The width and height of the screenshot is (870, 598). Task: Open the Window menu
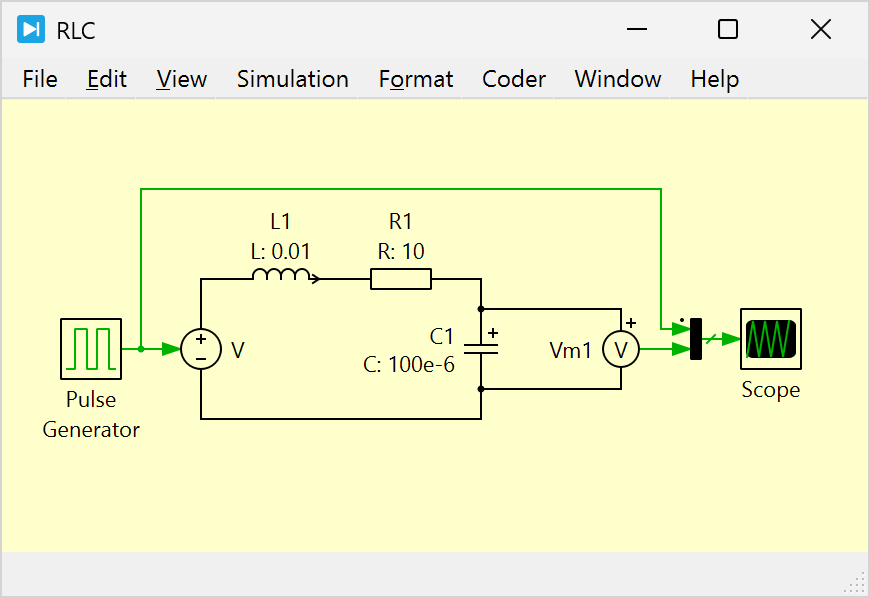[618, 79]
